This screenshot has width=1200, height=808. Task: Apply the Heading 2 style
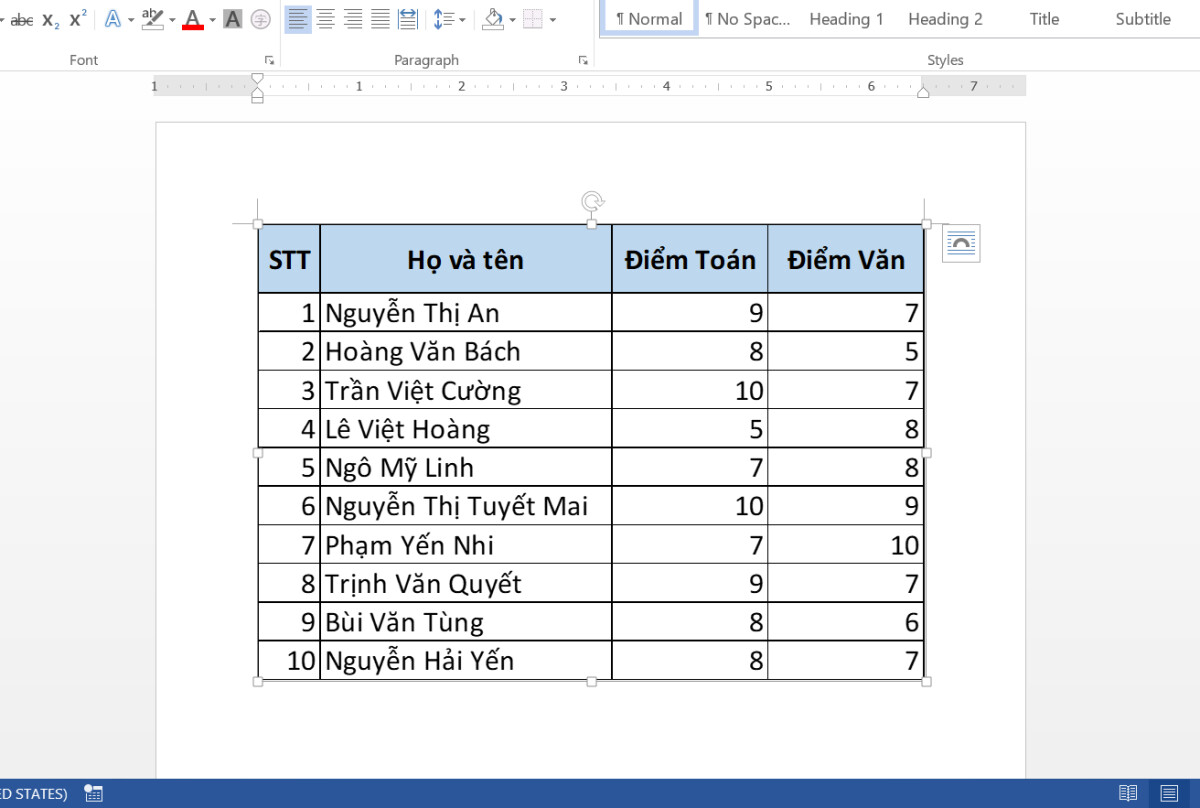pos(945,19)
